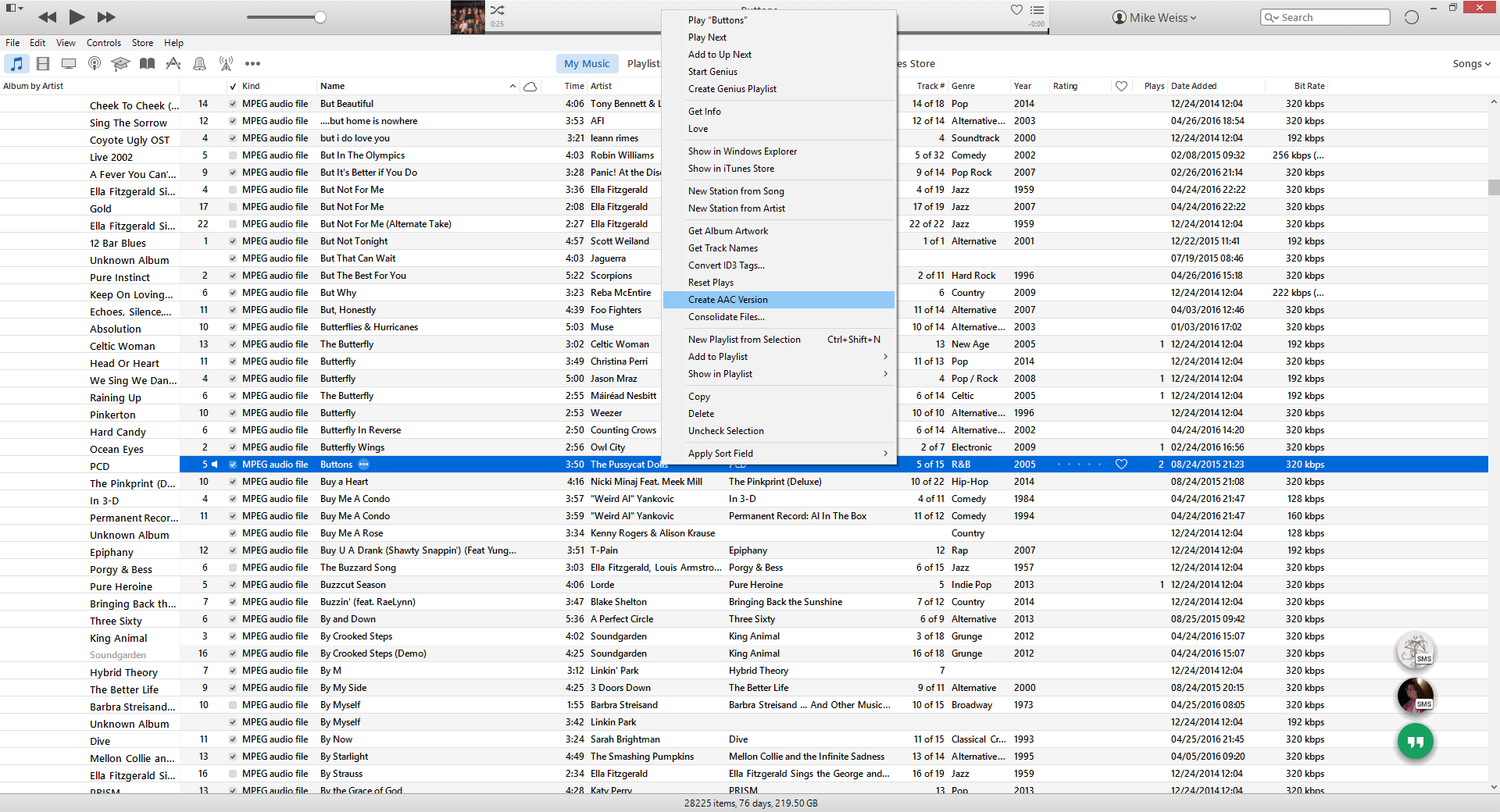The height and width of the screenshot is (812, 1500).
Task: Choose Convert ID3 Tags in context menu
Action: coord(779,265)
